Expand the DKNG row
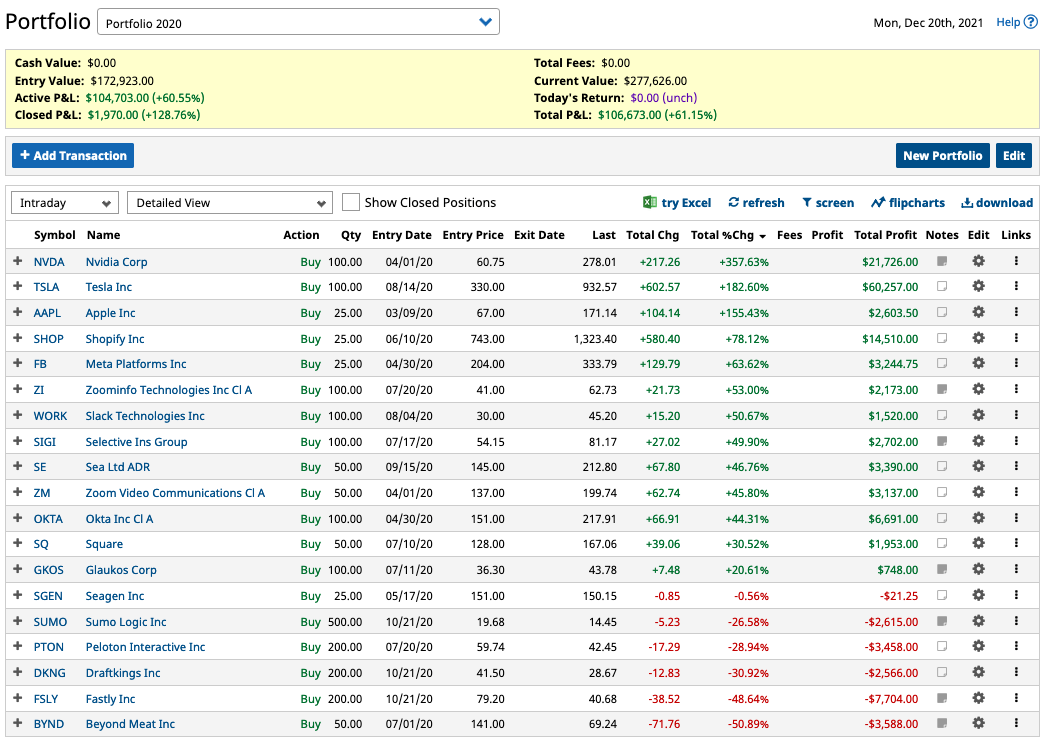The image size is (1057, 756). [18, 672]
